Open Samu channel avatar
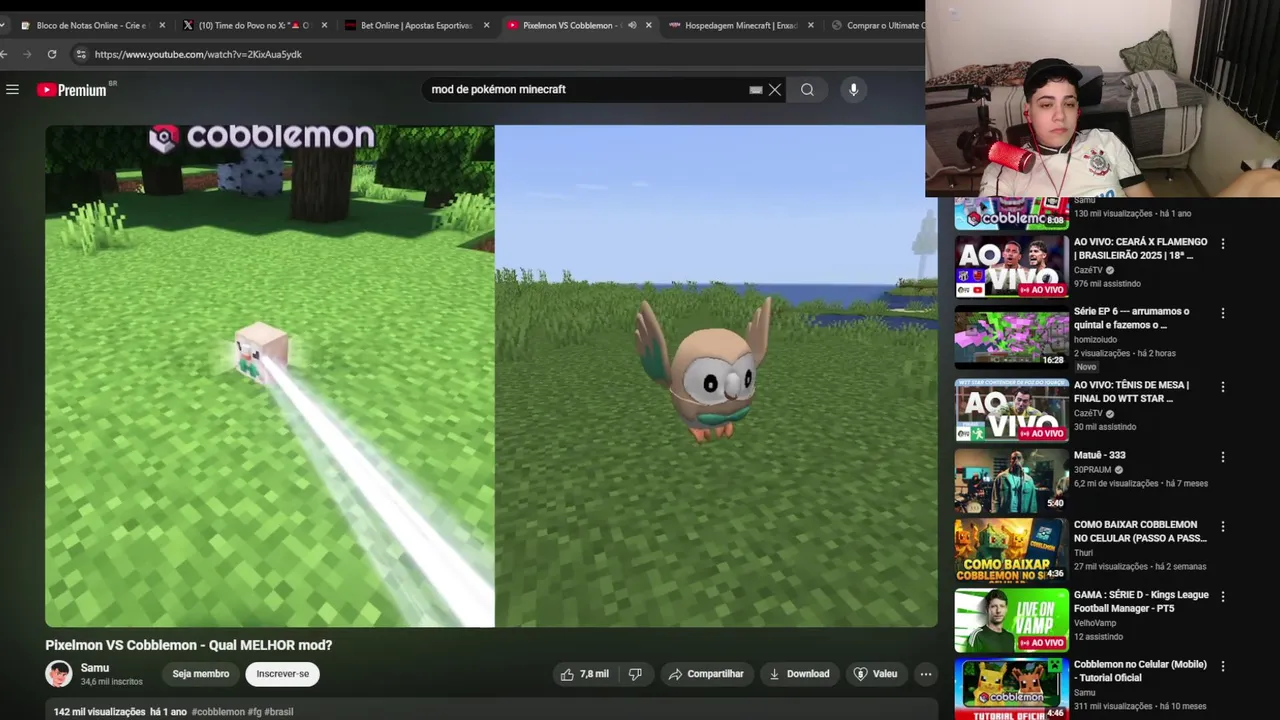1280x720 pixels. tap(59, 674)
